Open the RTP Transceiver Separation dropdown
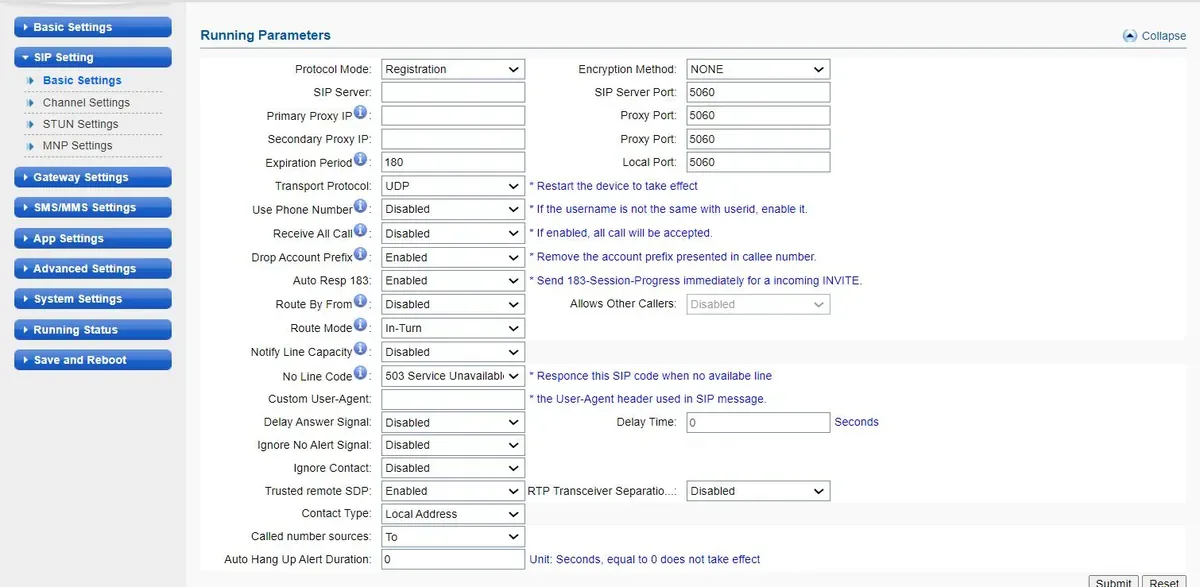The image size is (1200, 587). tap(758, 491)
